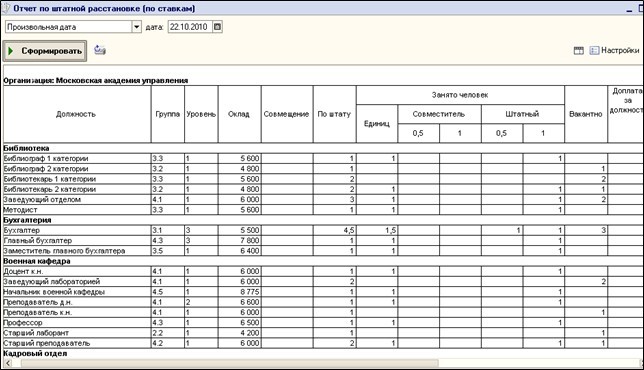Click the Настройки list icon

pos(594,51)
